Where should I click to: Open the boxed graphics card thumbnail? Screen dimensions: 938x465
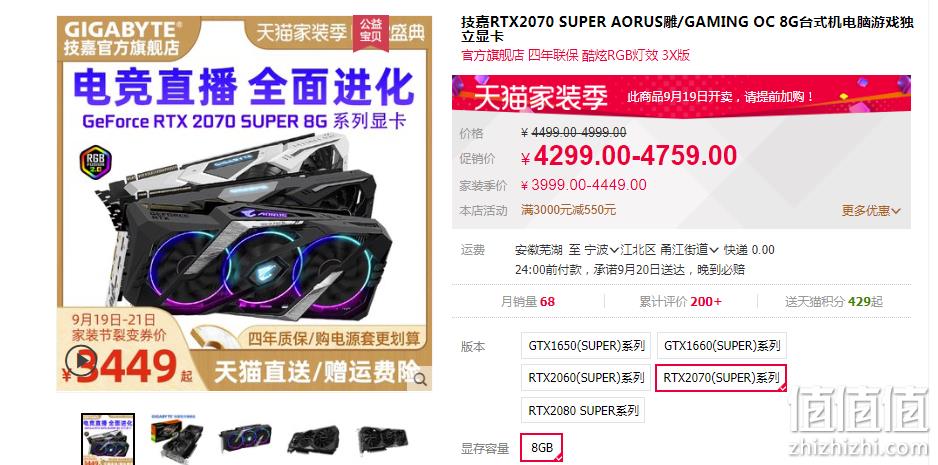point(176,439)
